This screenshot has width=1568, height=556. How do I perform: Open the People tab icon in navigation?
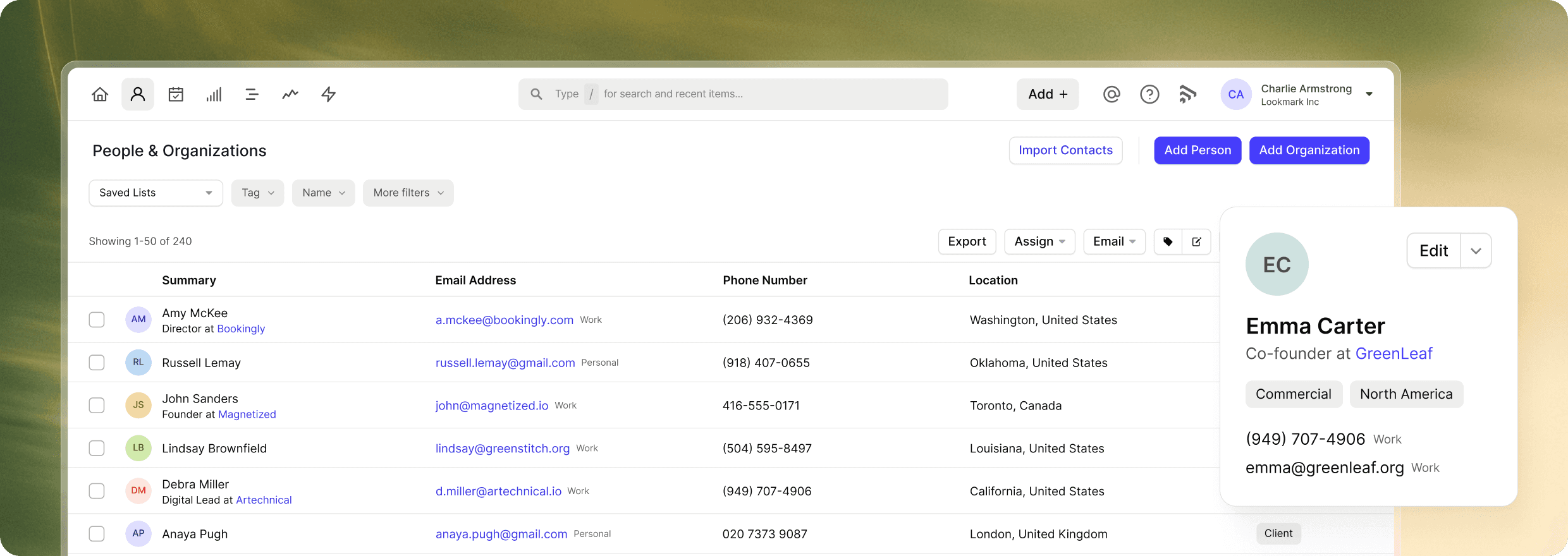pos(138,94)
